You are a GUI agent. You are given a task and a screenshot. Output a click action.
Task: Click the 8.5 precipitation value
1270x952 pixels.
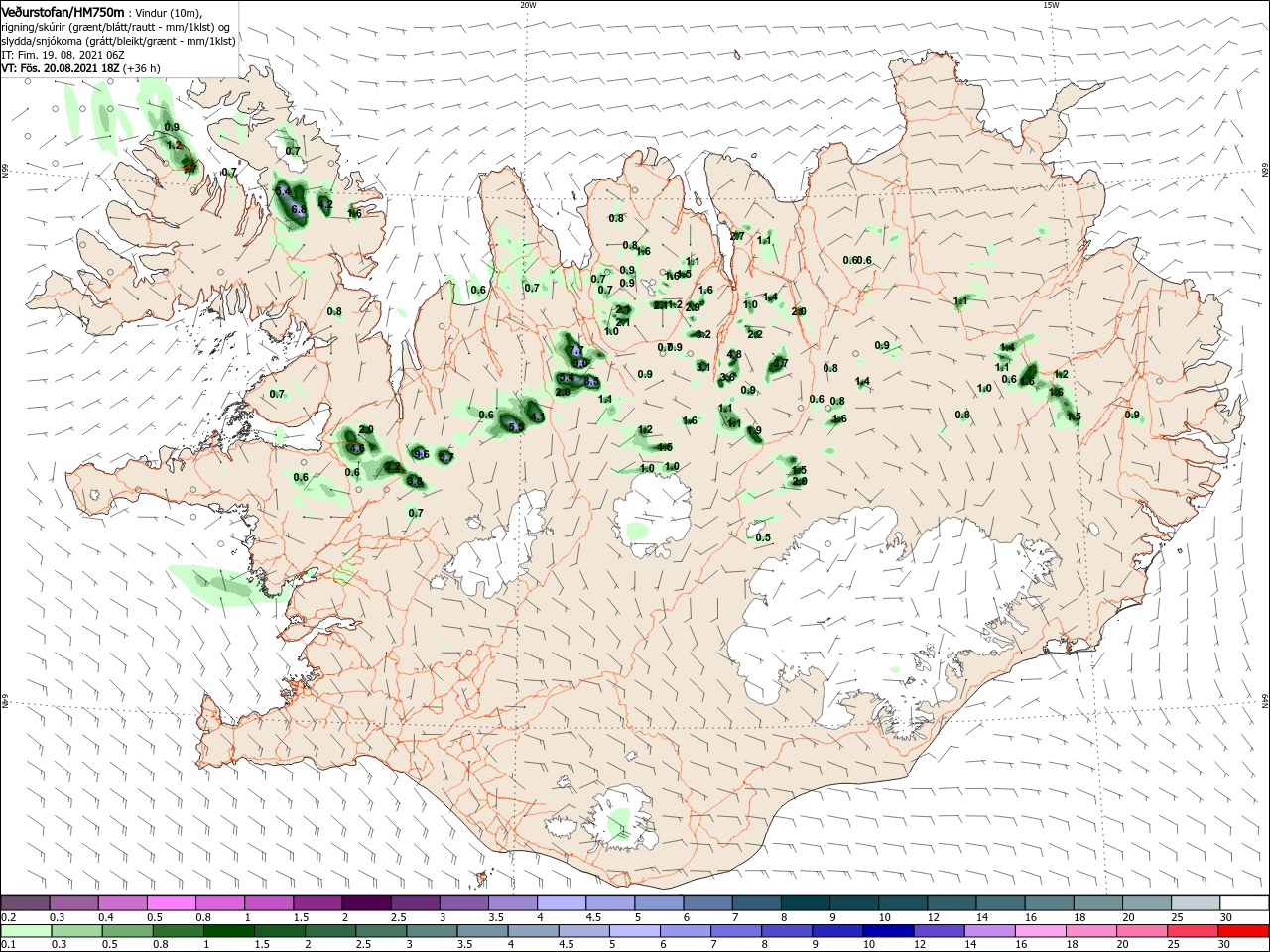click(591, 382)
